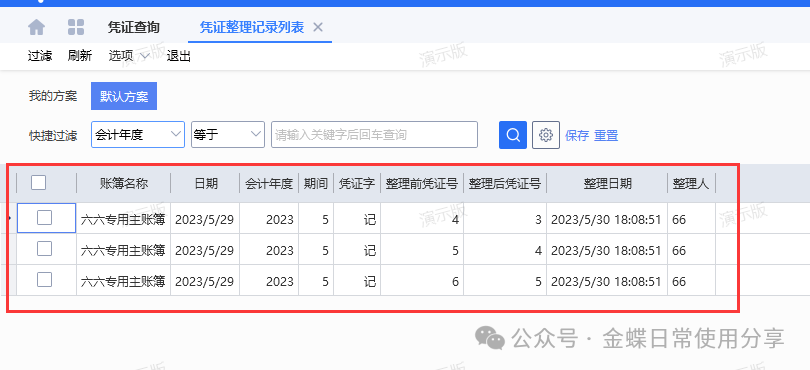The width and height of the screenshot is (810, 370).
Task: Expand the 选项 menu
Action: [x=129, y=56]
